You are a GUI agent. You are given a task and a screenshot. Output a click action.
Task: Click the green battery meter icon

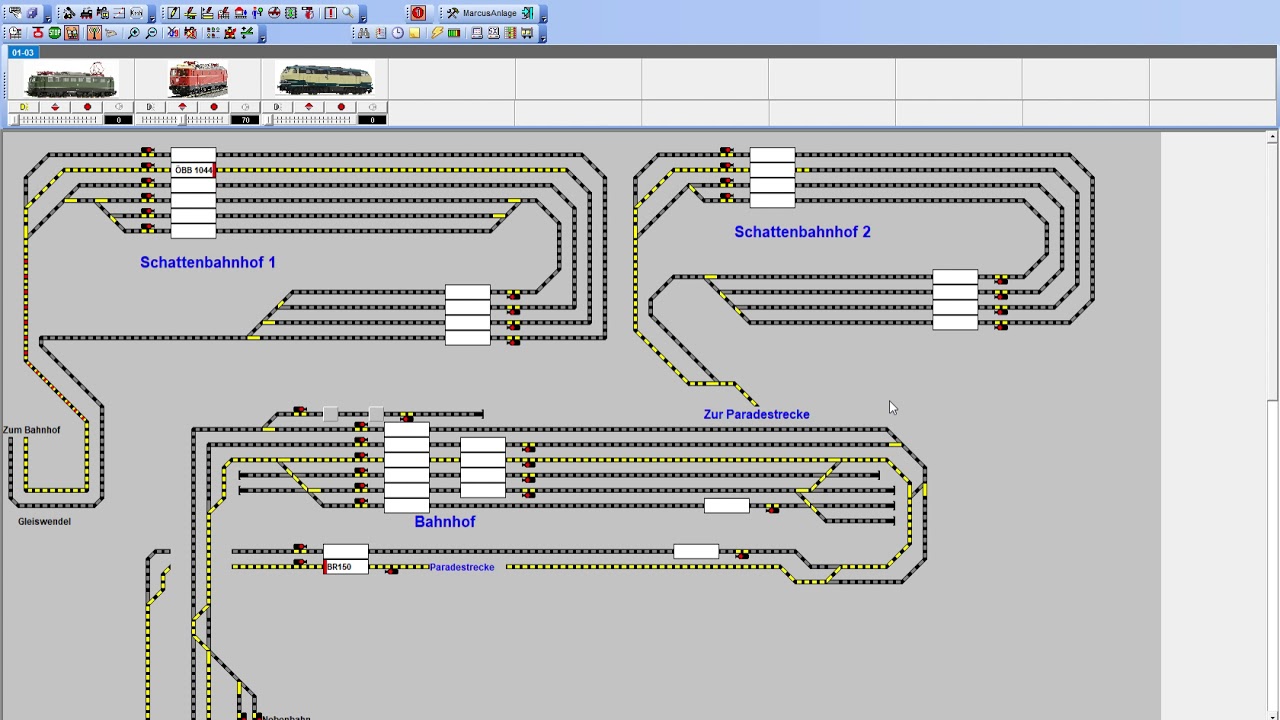454,33
